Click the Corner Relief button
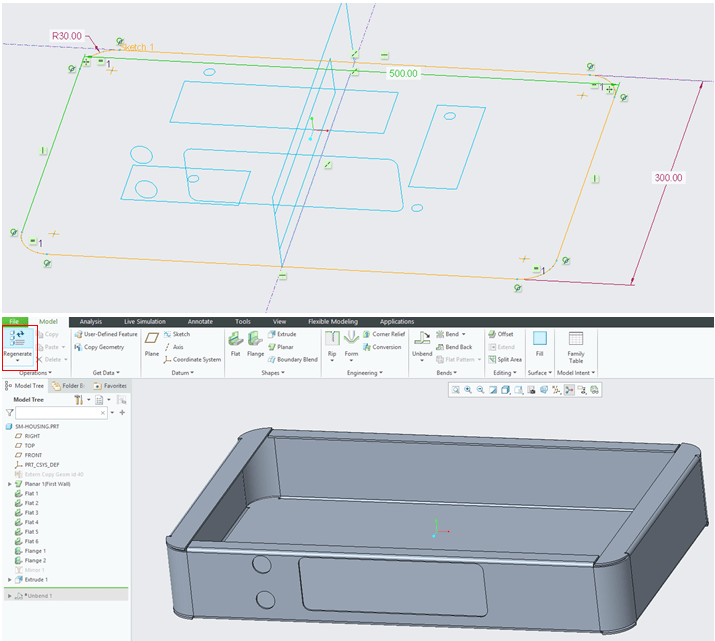The width and height of the screenshot is (715, 641). click(x=383, y=334)
